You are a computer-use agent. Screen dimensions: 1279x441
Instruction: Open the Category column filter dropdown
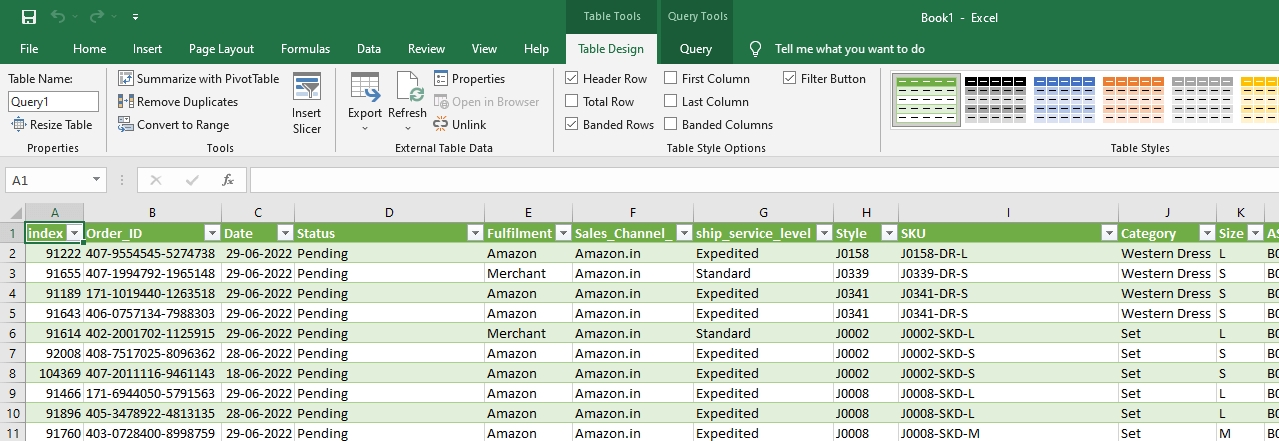click(x=1205, y=233)
